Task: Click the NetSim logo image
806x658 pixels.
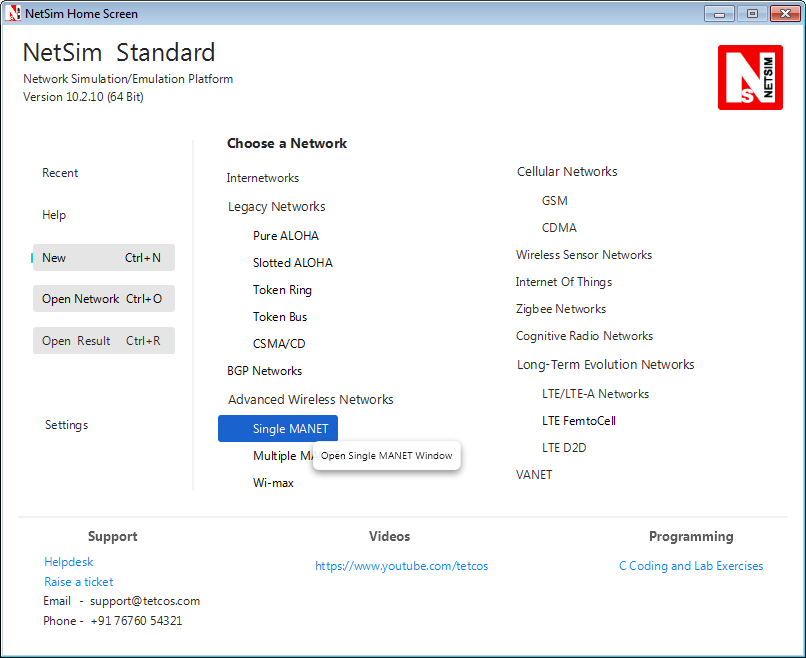Action: [x=750, y=77]
